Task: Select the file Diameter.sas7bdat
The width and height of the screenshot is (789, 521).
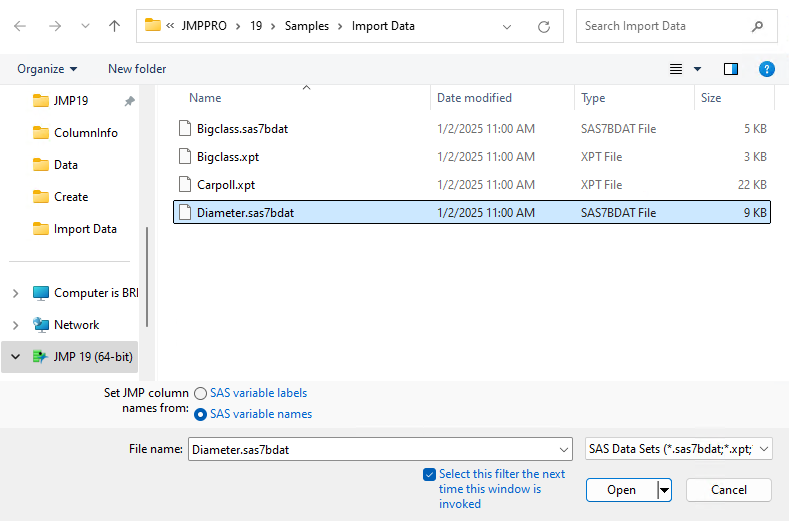Action: (471, 212)
